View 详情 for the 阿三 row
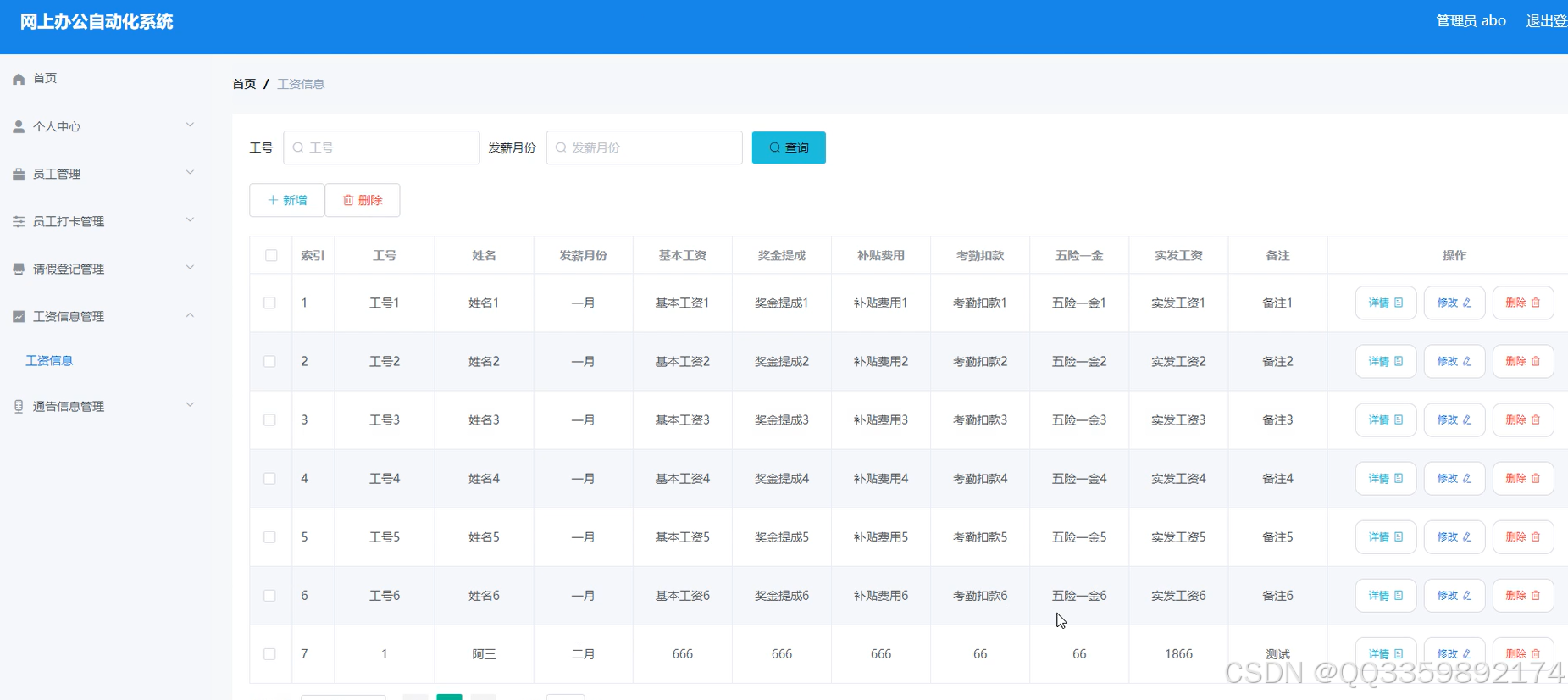 coord(1386,653)
